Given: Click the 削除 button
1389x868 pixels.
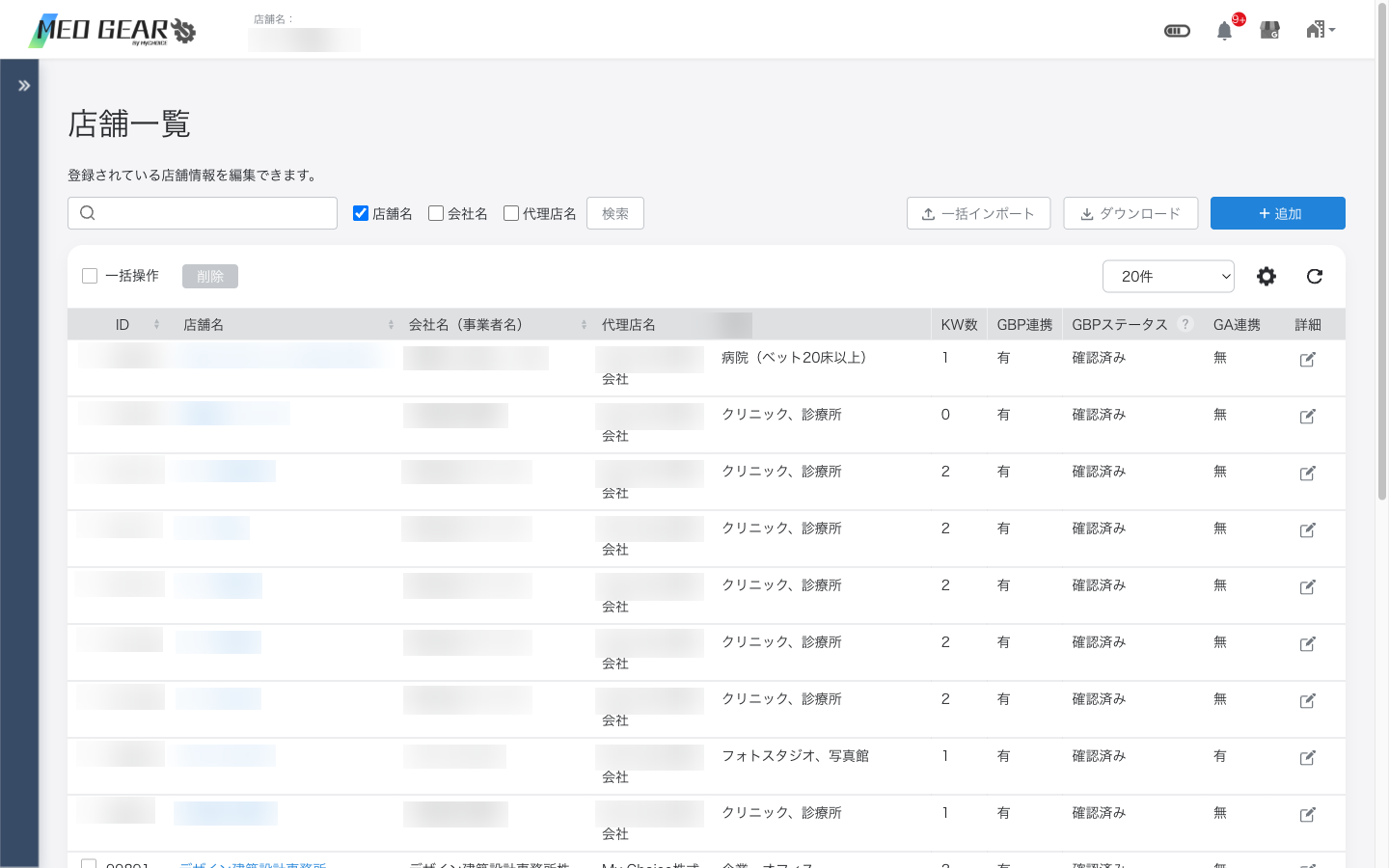Looking at the screenshot, I should [210, 276].
